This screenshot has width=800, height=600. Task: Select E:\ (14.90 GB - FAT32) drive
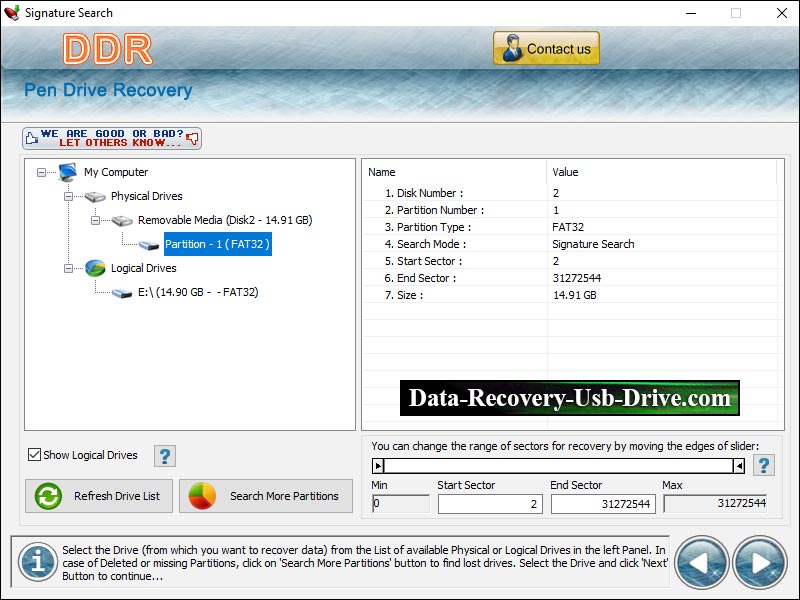198,292
